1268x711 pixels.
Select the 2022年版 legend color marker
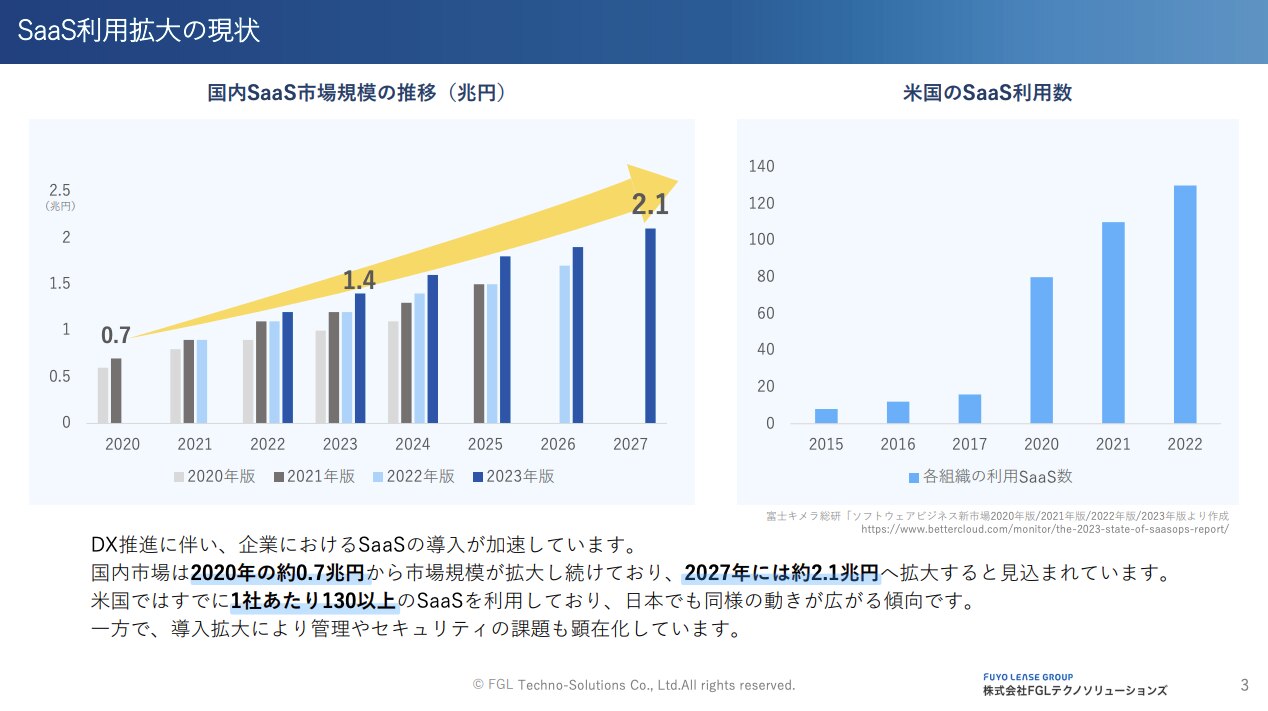(379, 477)
